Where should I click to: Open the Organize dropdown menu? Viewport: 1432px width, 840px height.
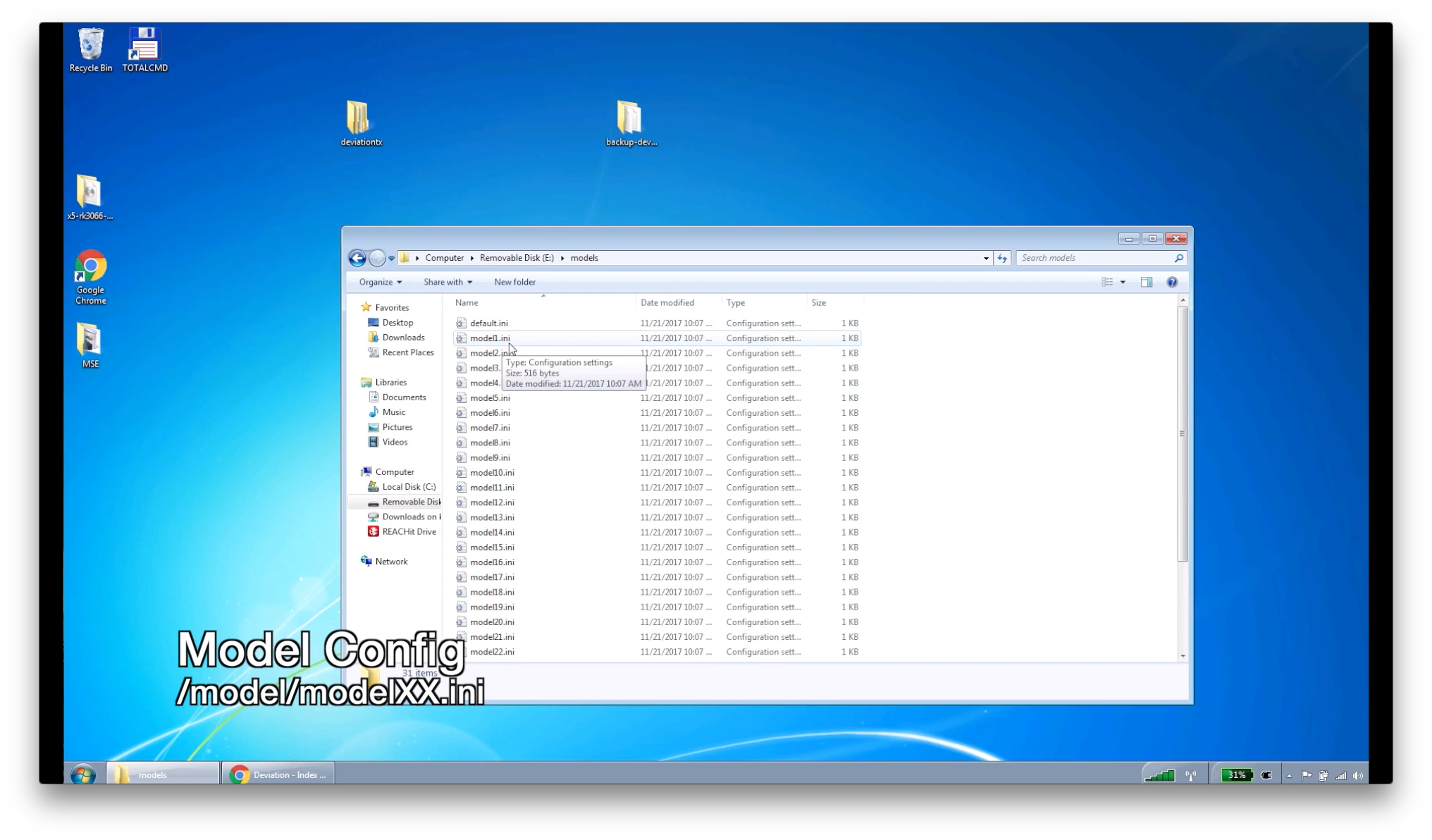pyautogui.click(x=381, y=282)
